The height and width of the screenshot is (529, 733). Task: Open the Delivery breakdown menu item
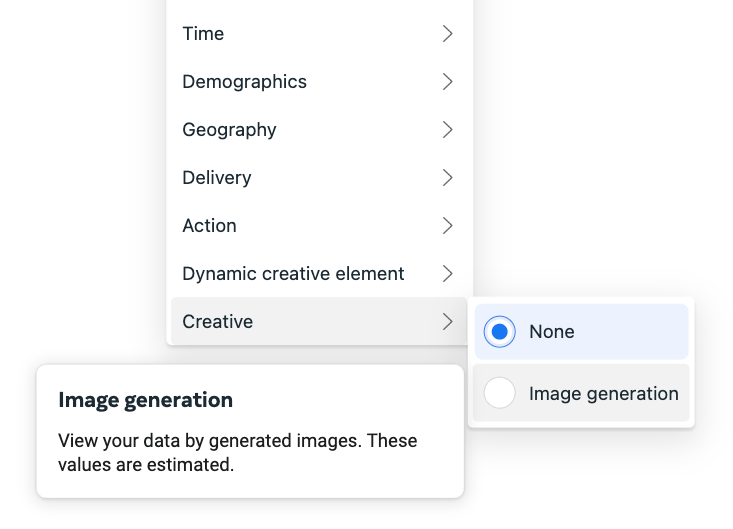[319, 178]
